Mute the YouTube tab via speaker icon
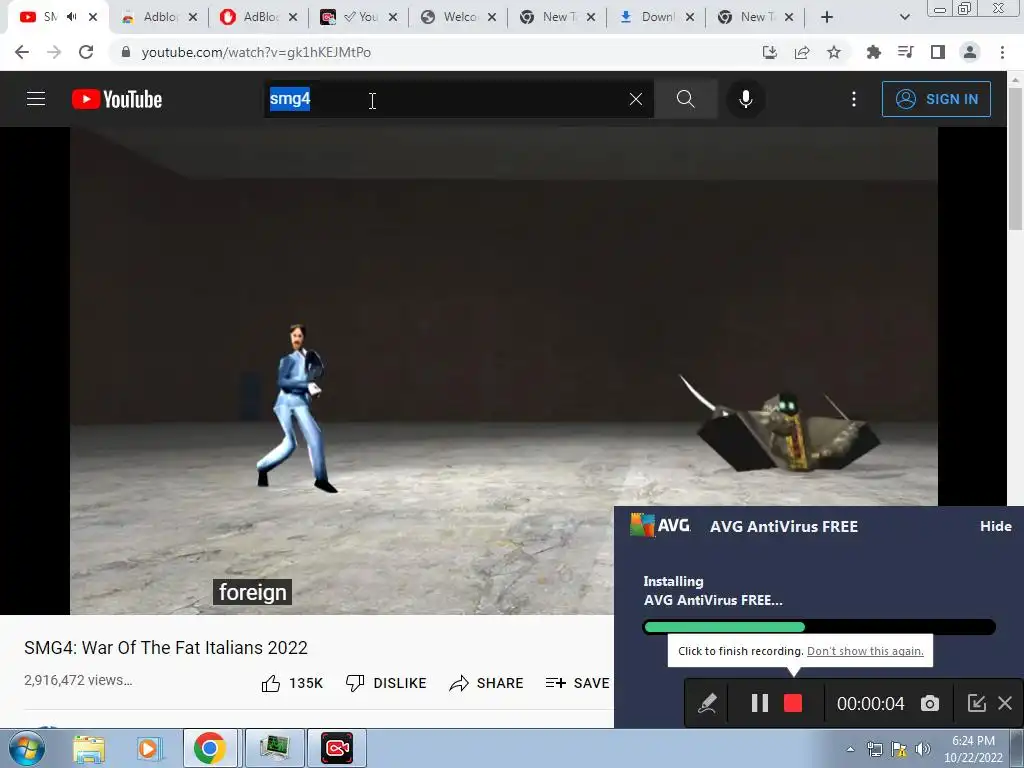Screen dimensions: 1024x768 [72, 17]
